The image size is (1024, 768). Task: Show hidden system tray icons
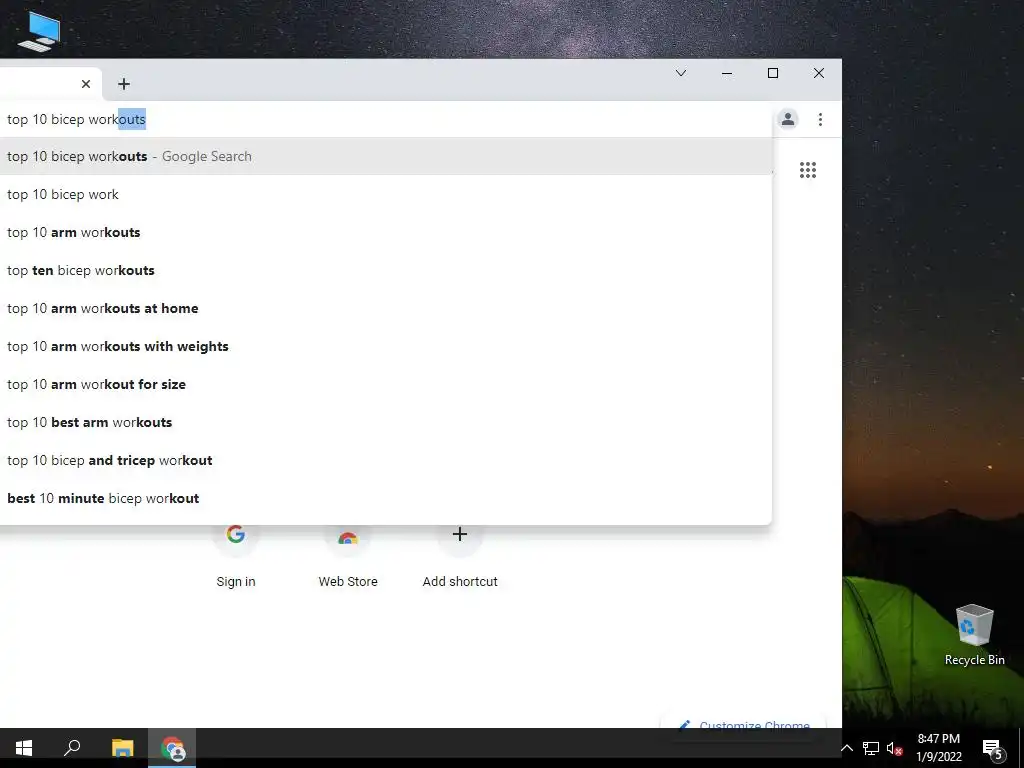point(846,748)
